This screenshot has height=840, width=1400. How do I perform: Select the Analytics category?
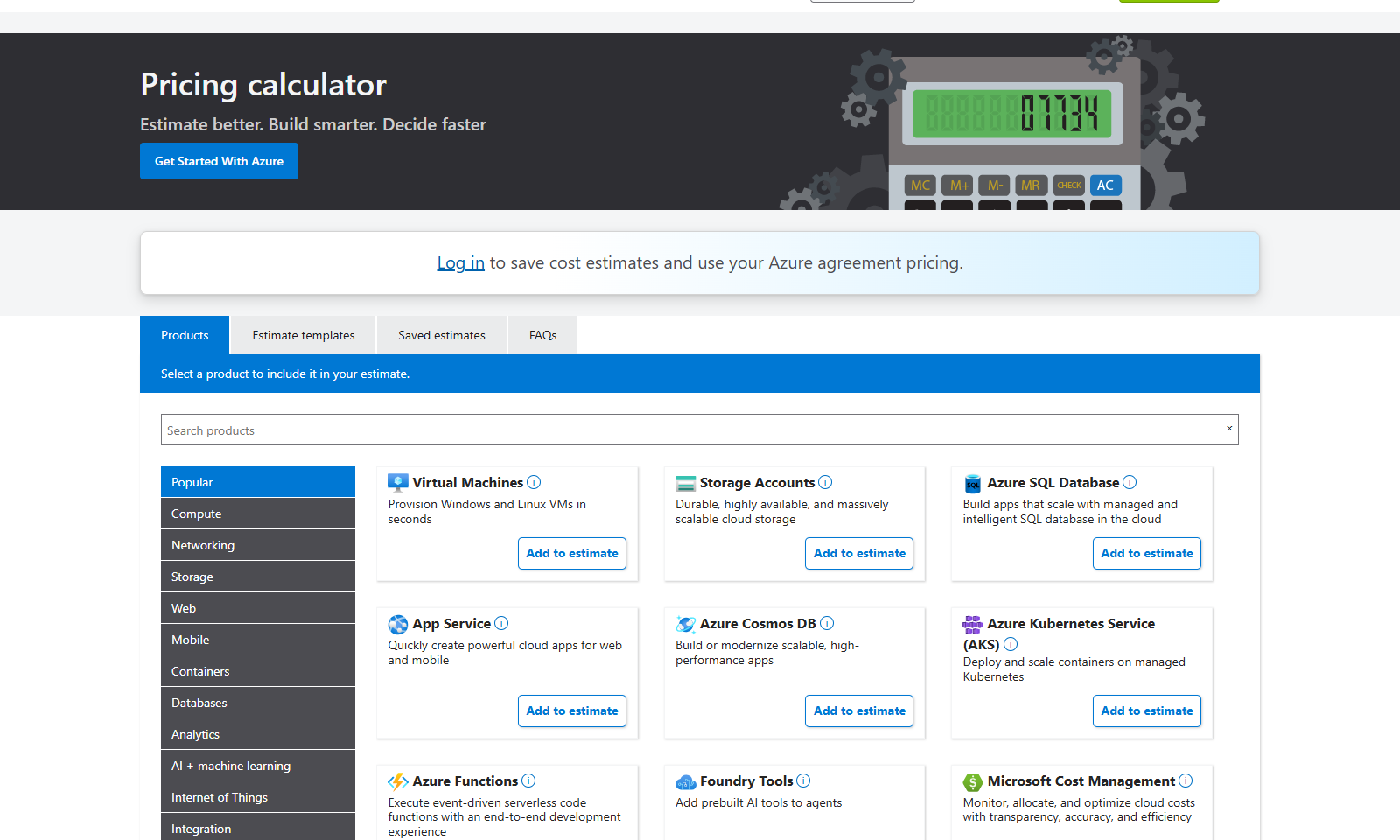pyautogui.click(x=258, y=734)
